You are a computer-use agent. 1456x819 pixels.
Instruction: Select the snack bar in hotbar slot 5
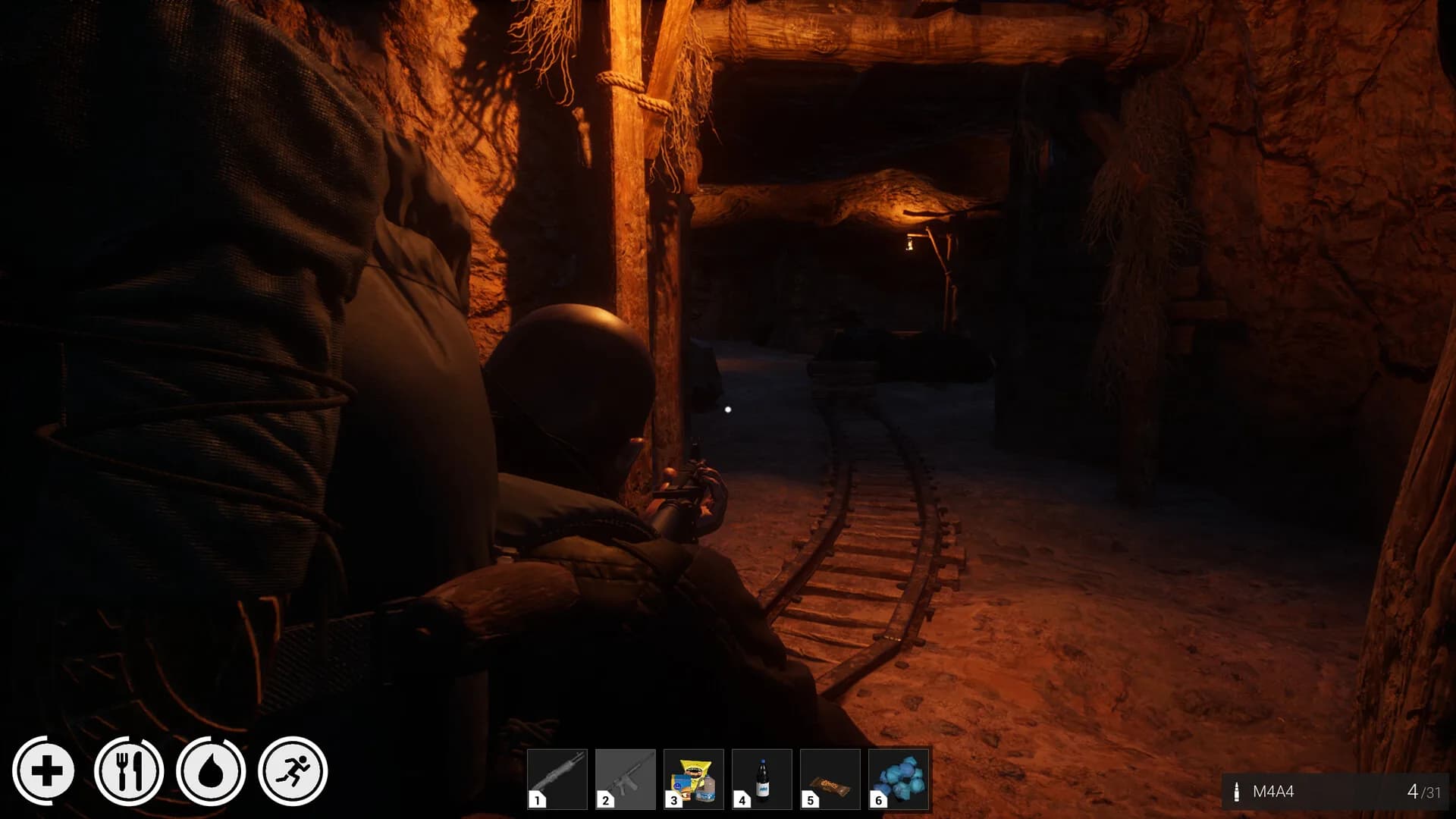click(830, 779)
